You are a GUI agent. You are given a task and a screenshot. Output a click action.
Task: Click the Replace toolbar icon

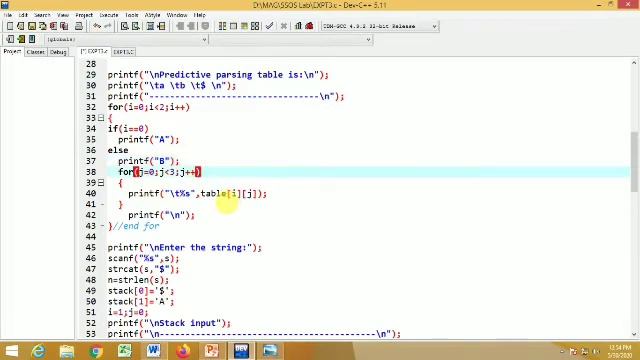(136, 26)
